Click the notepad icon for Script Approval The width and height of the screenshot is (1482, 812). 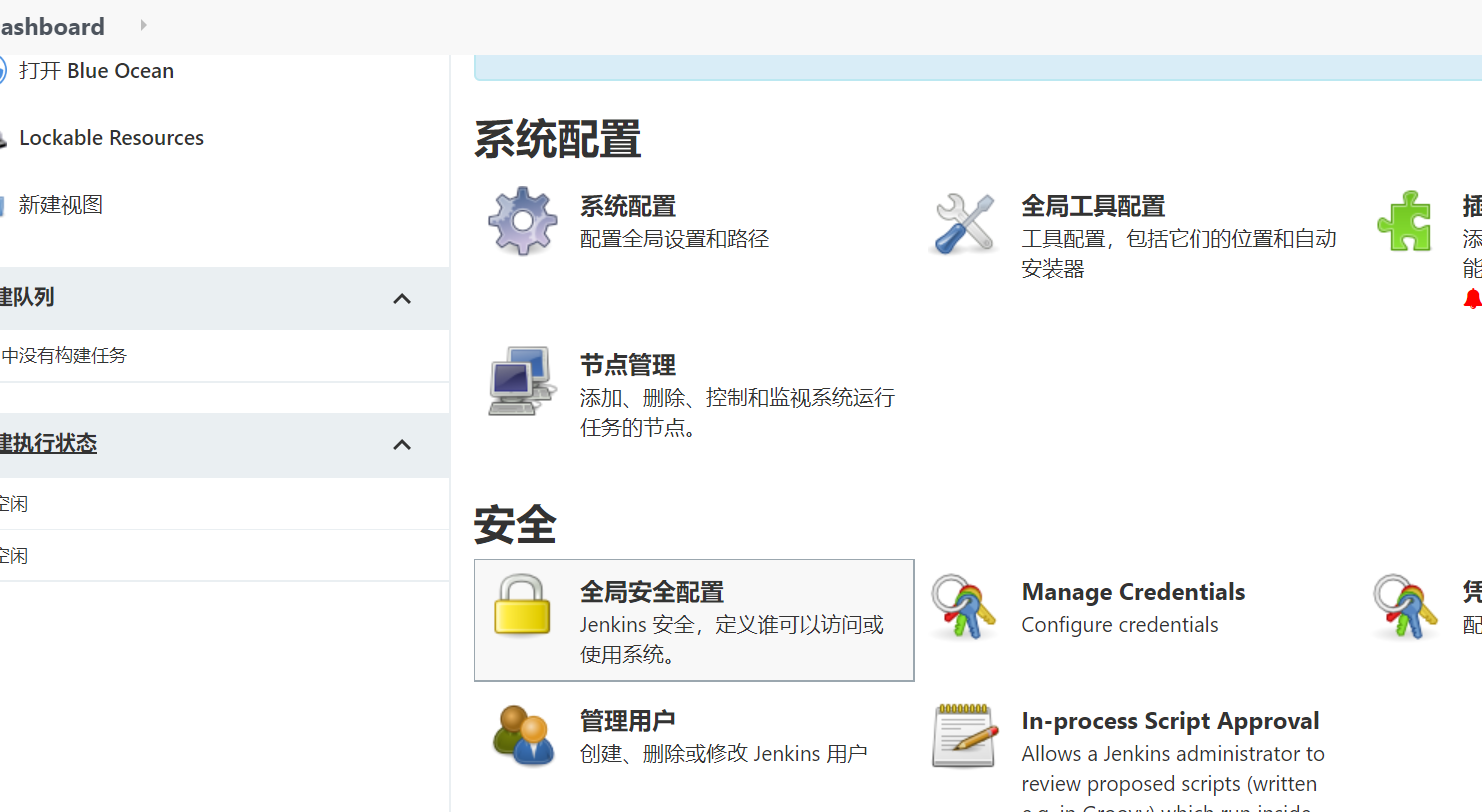click(965, 735)
